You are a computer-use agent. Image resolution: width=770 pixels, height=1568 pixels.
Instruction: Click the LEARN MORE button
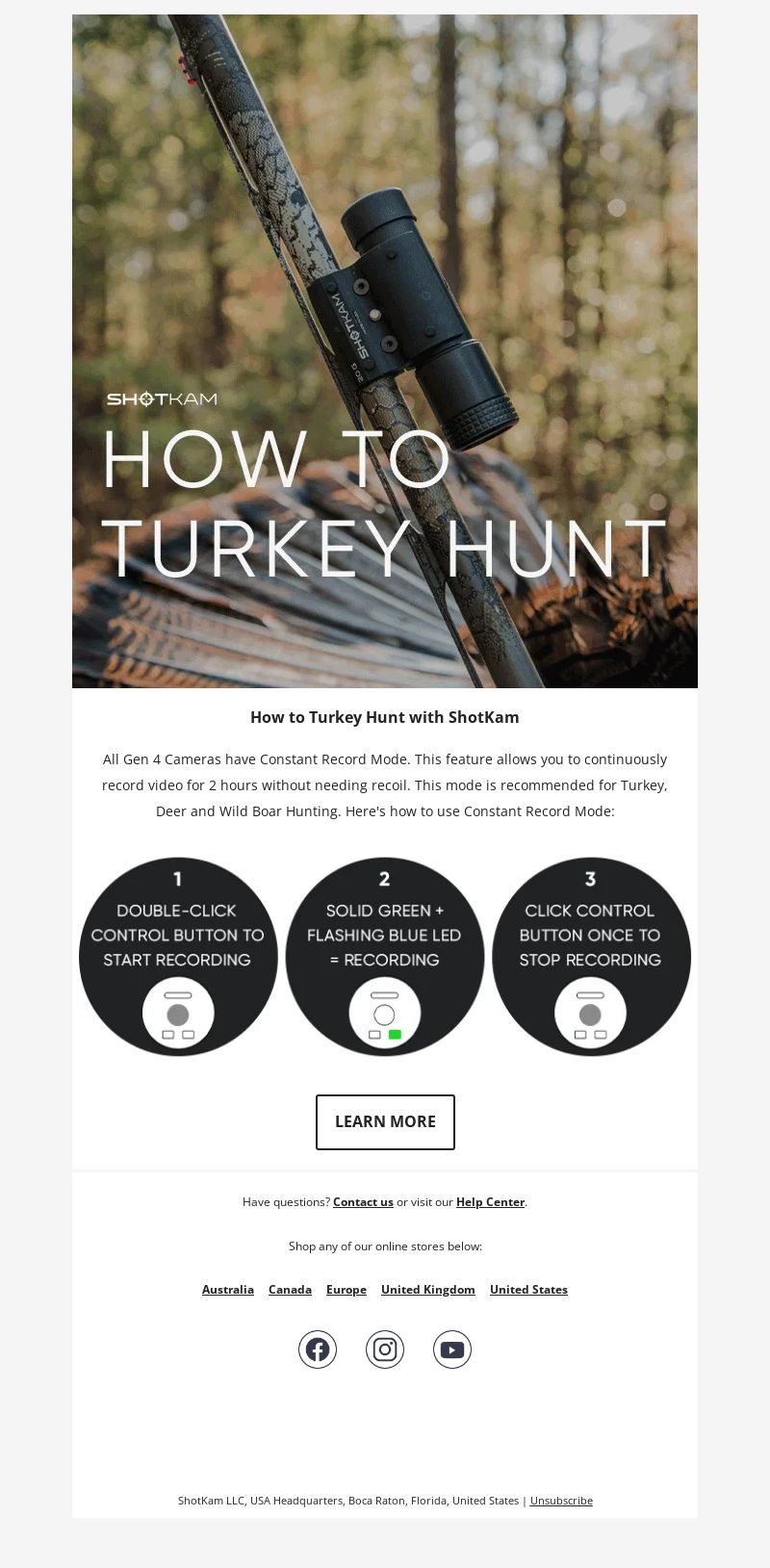click(385, 1121)
